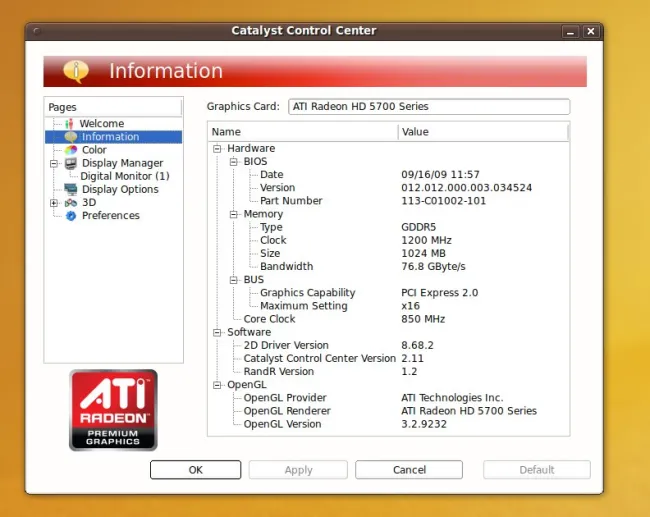The image size is (650, 517).
Task: Collapse the BIOS subsection
Action: 233,162
